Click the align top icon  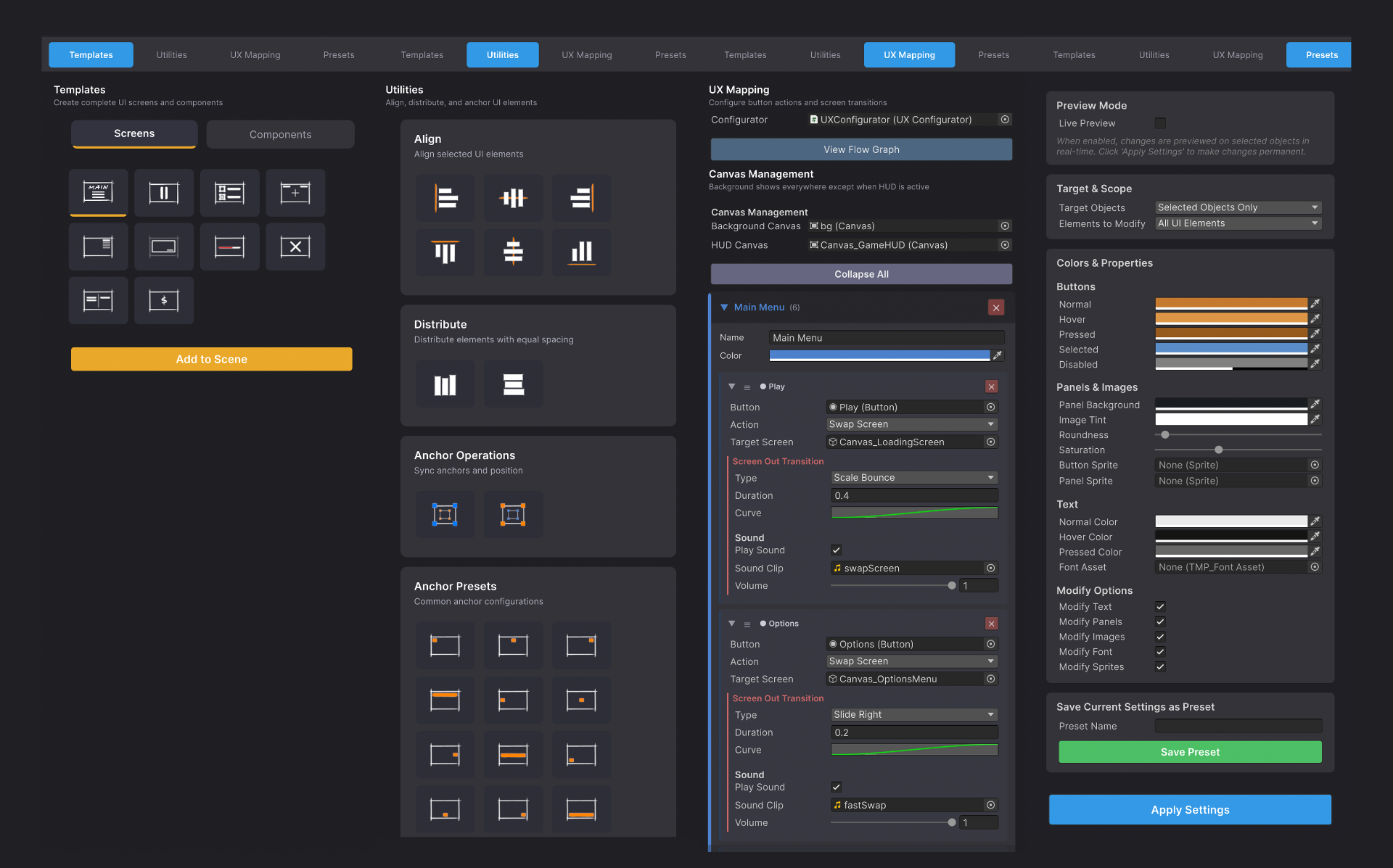445,252
